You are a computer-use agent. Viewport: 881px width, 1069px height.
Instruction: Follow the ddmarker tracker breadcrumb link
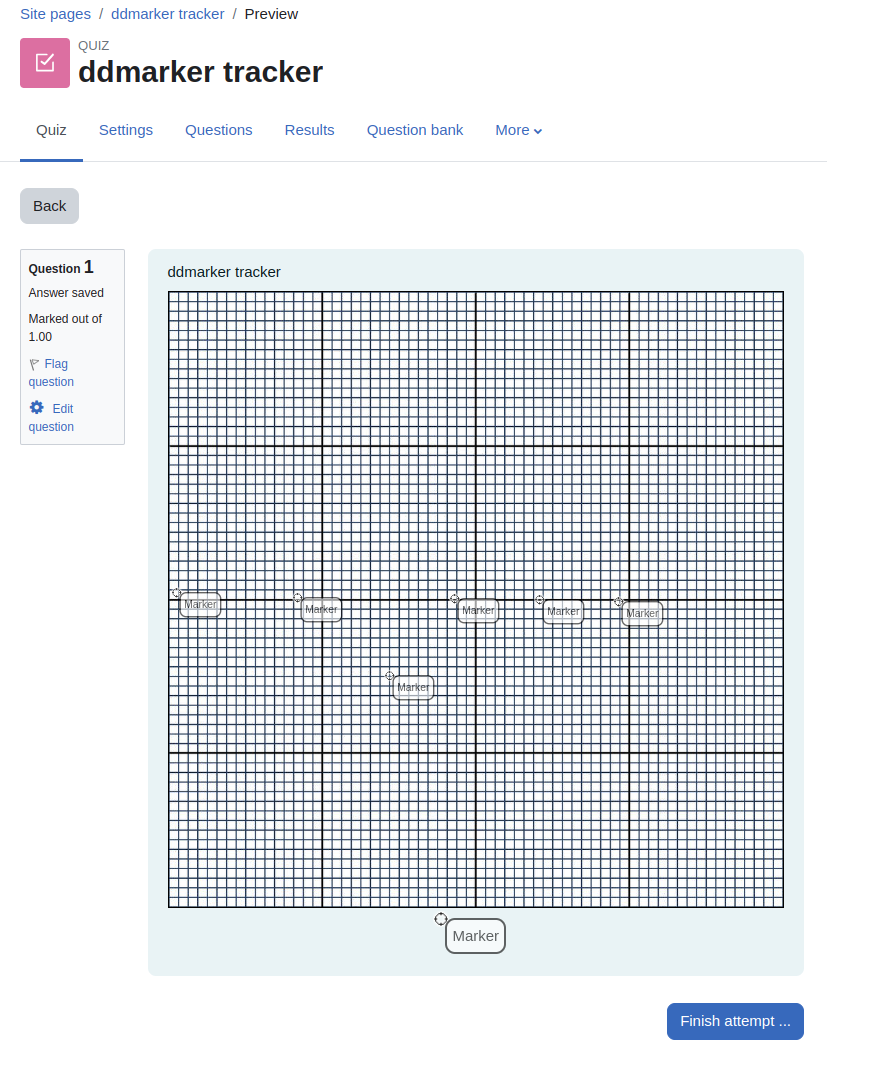click(168, 14)
